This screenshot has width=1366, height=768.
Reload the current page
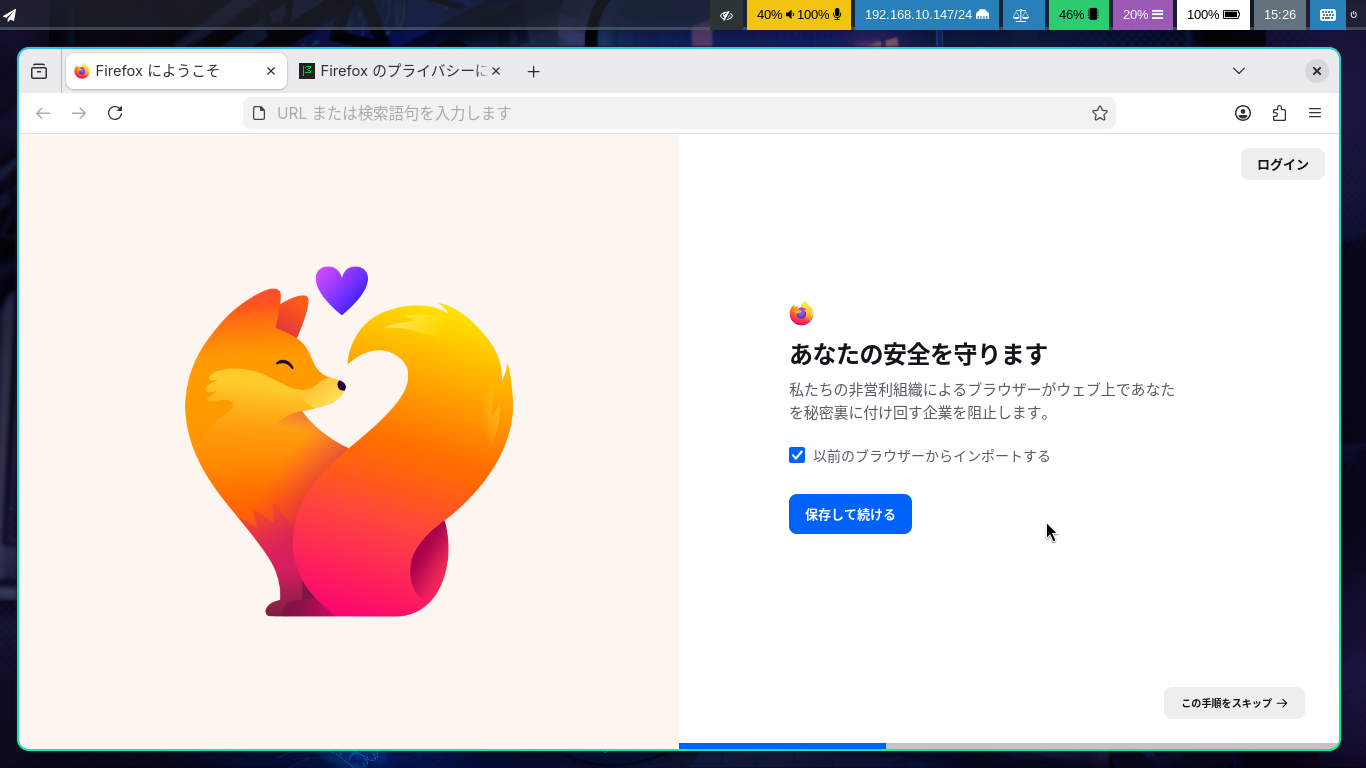click(115, 113)
